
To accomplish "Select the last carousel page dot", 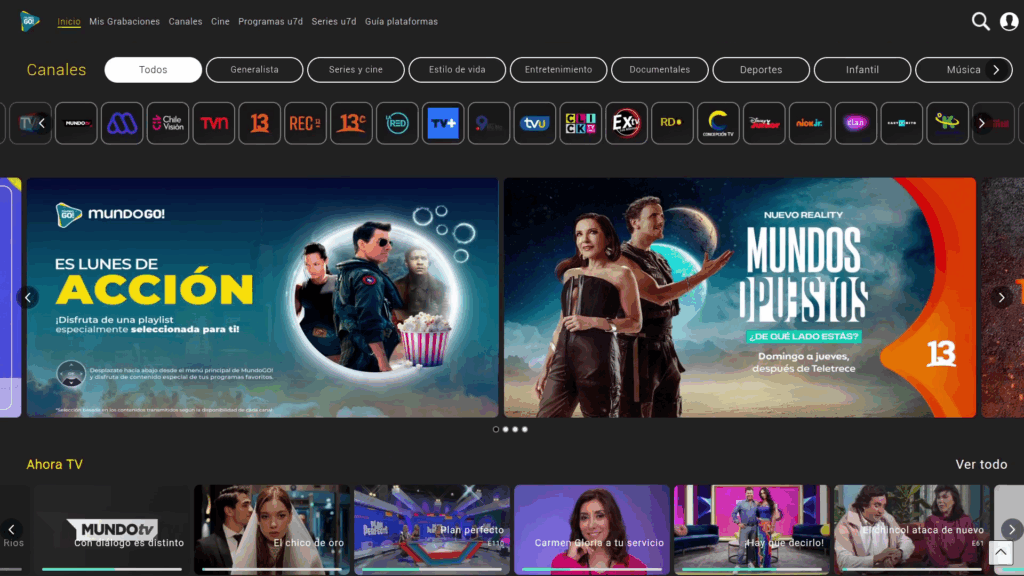I will click(525, 430).
